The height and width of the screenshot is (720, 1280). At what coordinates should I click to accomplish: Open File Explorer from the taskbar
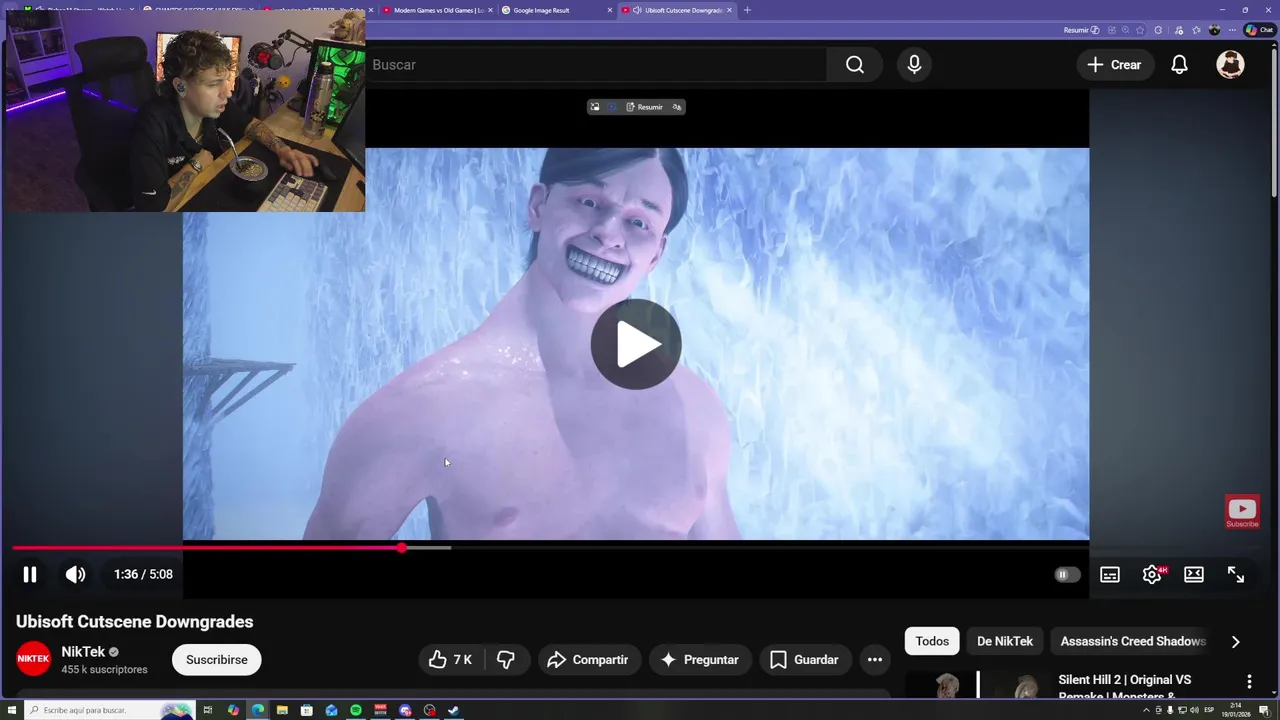tap(282, 710)
